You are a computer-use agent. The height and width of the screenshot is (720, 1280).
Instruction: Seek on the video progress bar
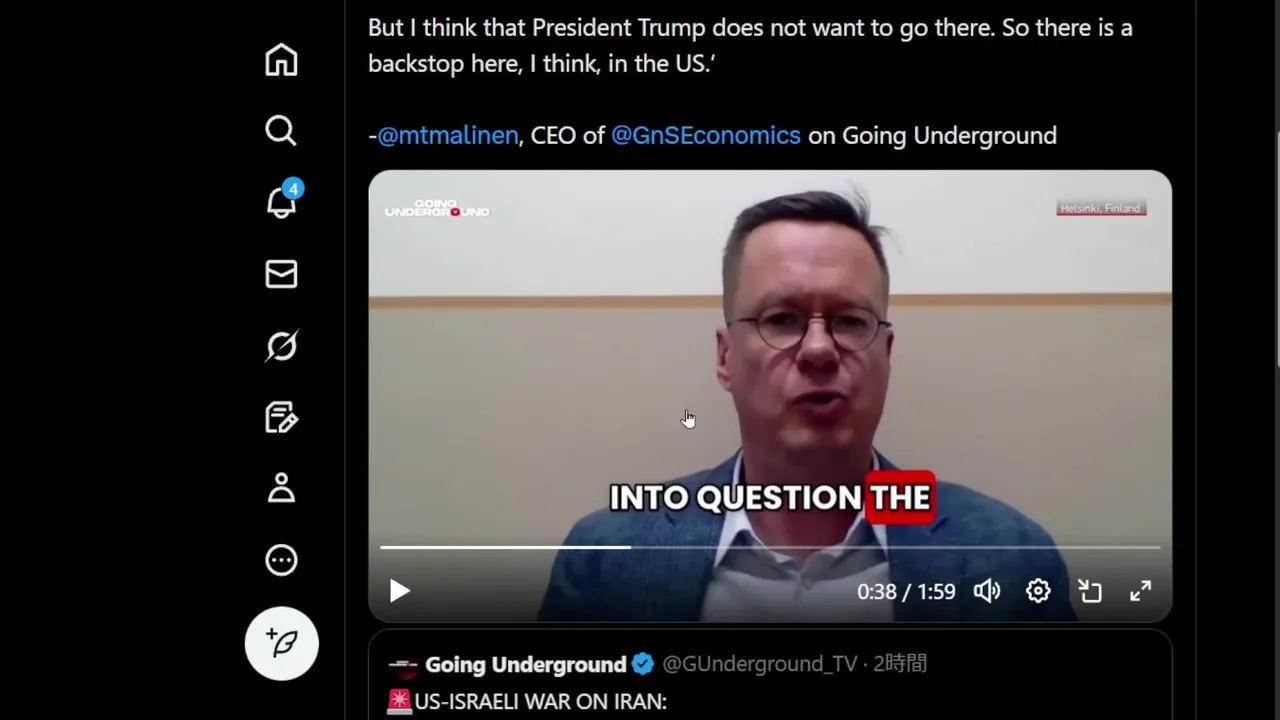[770, 547]
